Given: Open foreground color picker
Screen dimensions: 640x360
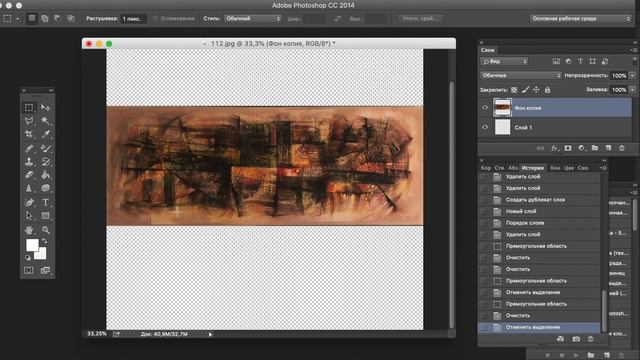Looking at the screenshot, I should tap(32, 245).
